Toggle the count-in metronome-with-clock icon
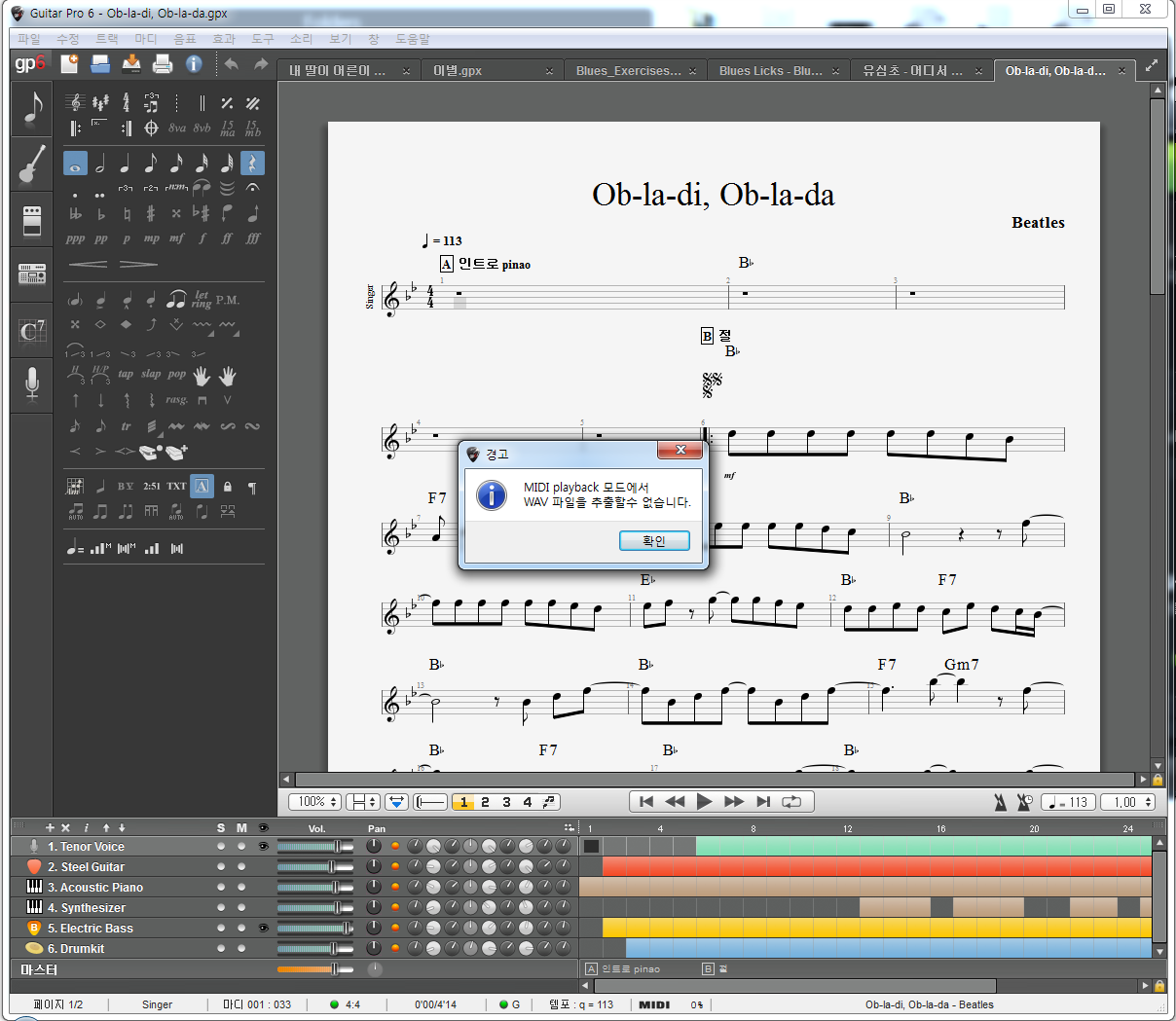This screenshot has width=1176, height=1021. tap(1024, 802)
